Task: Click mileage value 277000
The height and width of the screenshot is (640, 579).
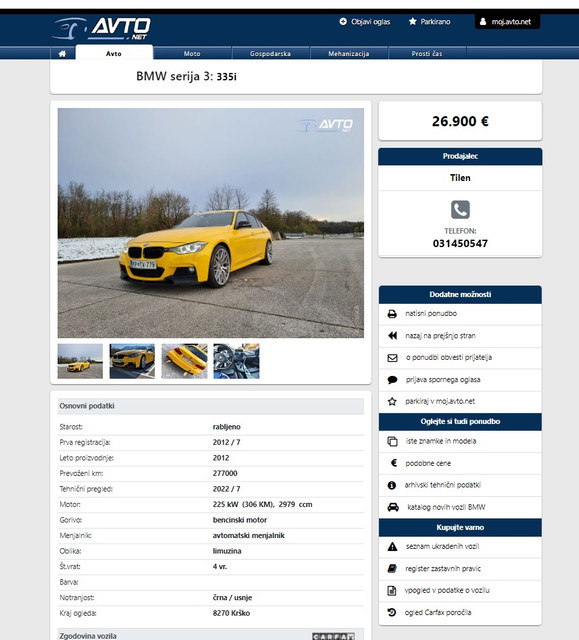Action: [x=225, y=473]
